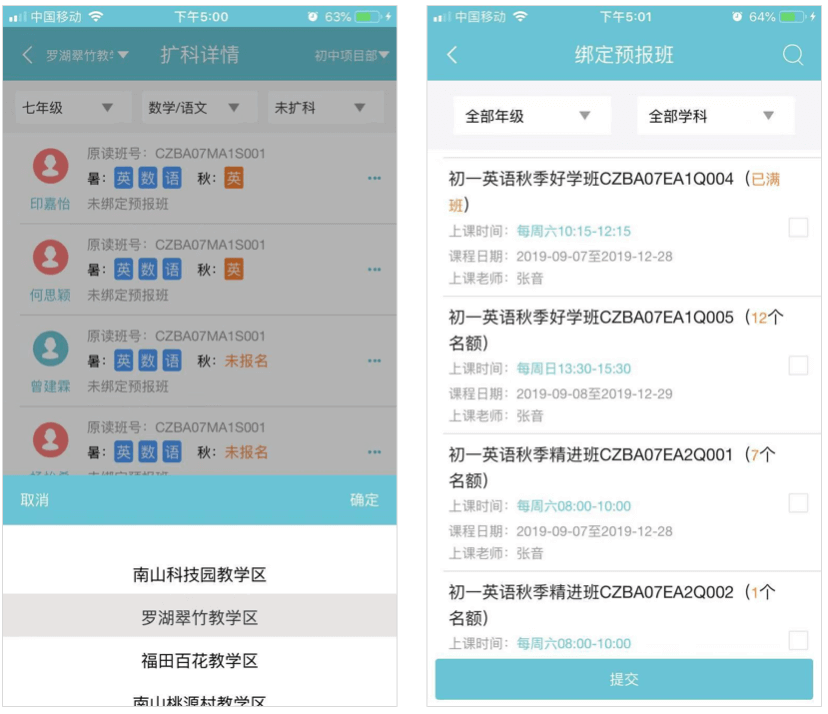828x714 pixels.
Task: Expand the 全部年级 dropdown
Action: point(530,116)
